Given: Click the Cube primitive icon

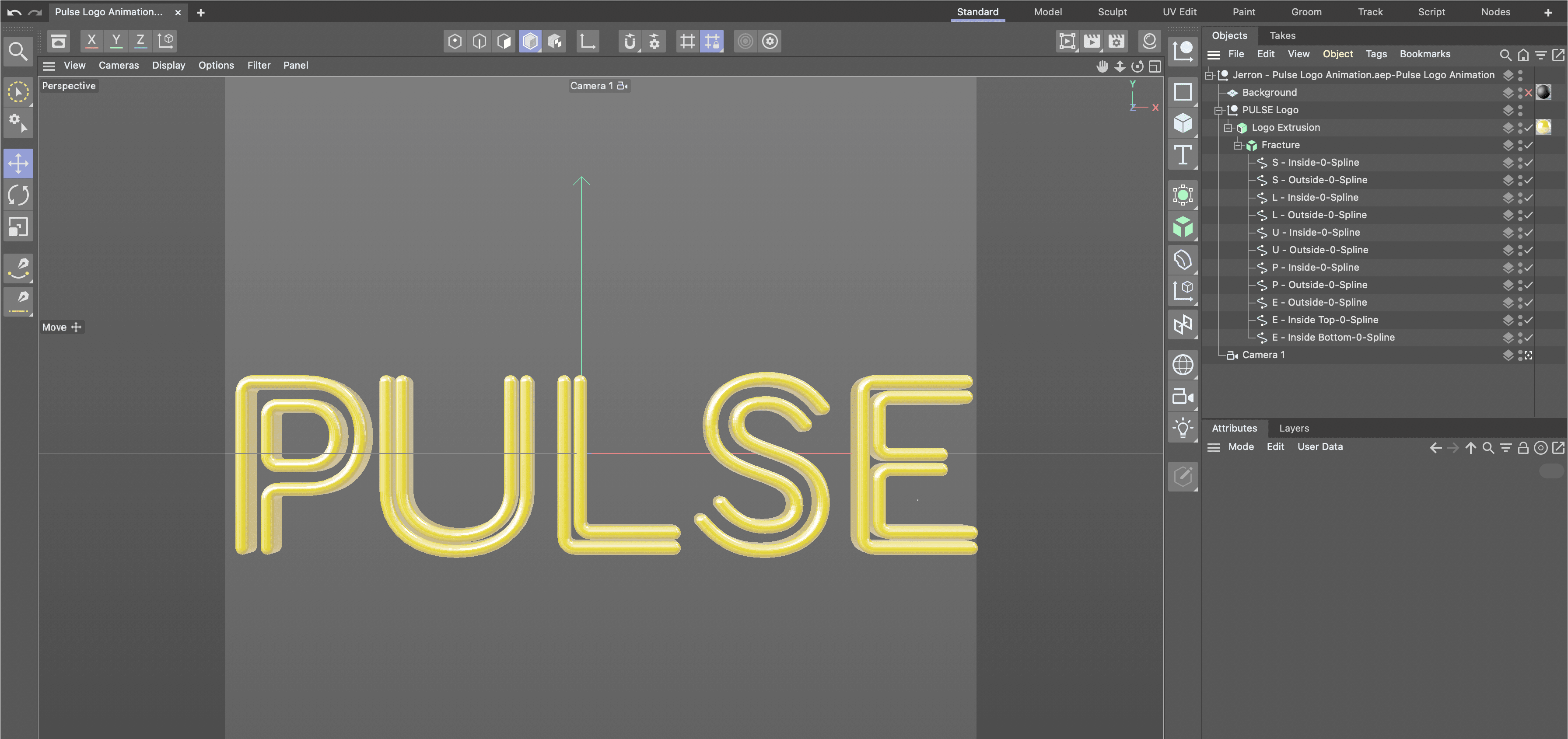Looking at the screenshot, I should pos(1182,123).
